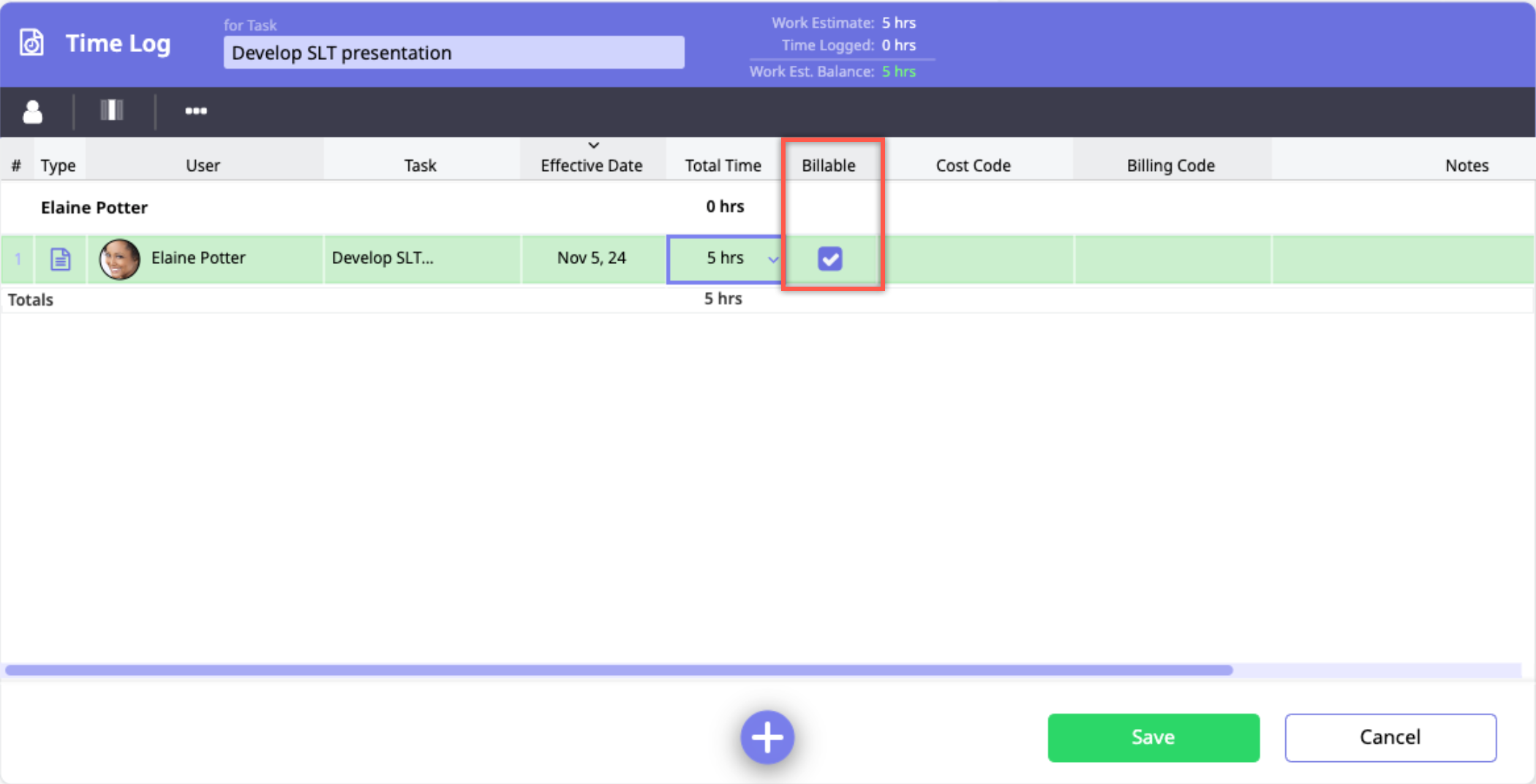Click the Time Log document icon
The image size is (1536, 784).
click(31, 43)
